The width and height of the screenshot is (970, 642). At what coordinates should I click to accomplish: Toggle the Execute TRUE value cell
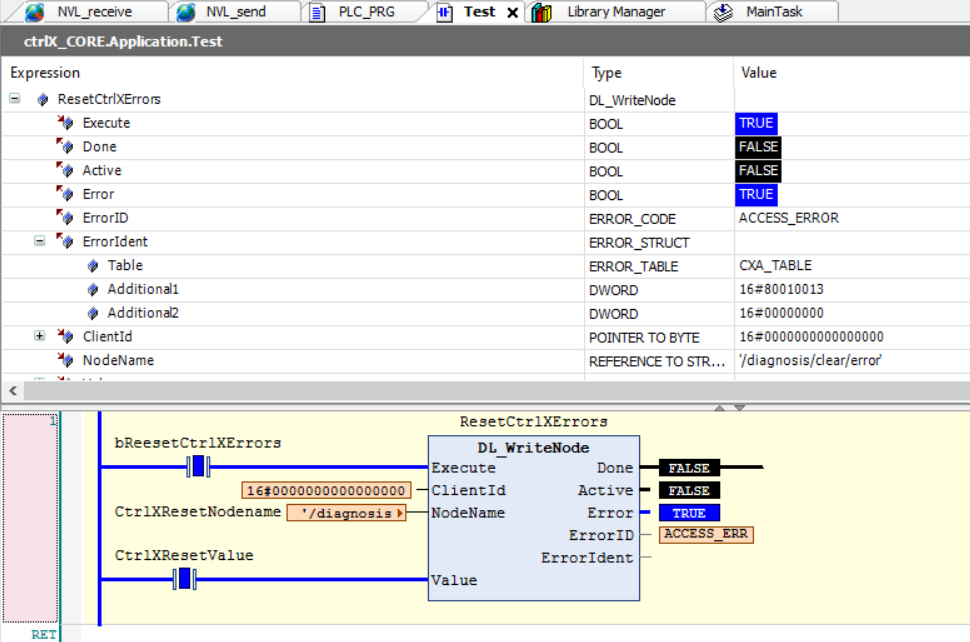click(755, 123)
